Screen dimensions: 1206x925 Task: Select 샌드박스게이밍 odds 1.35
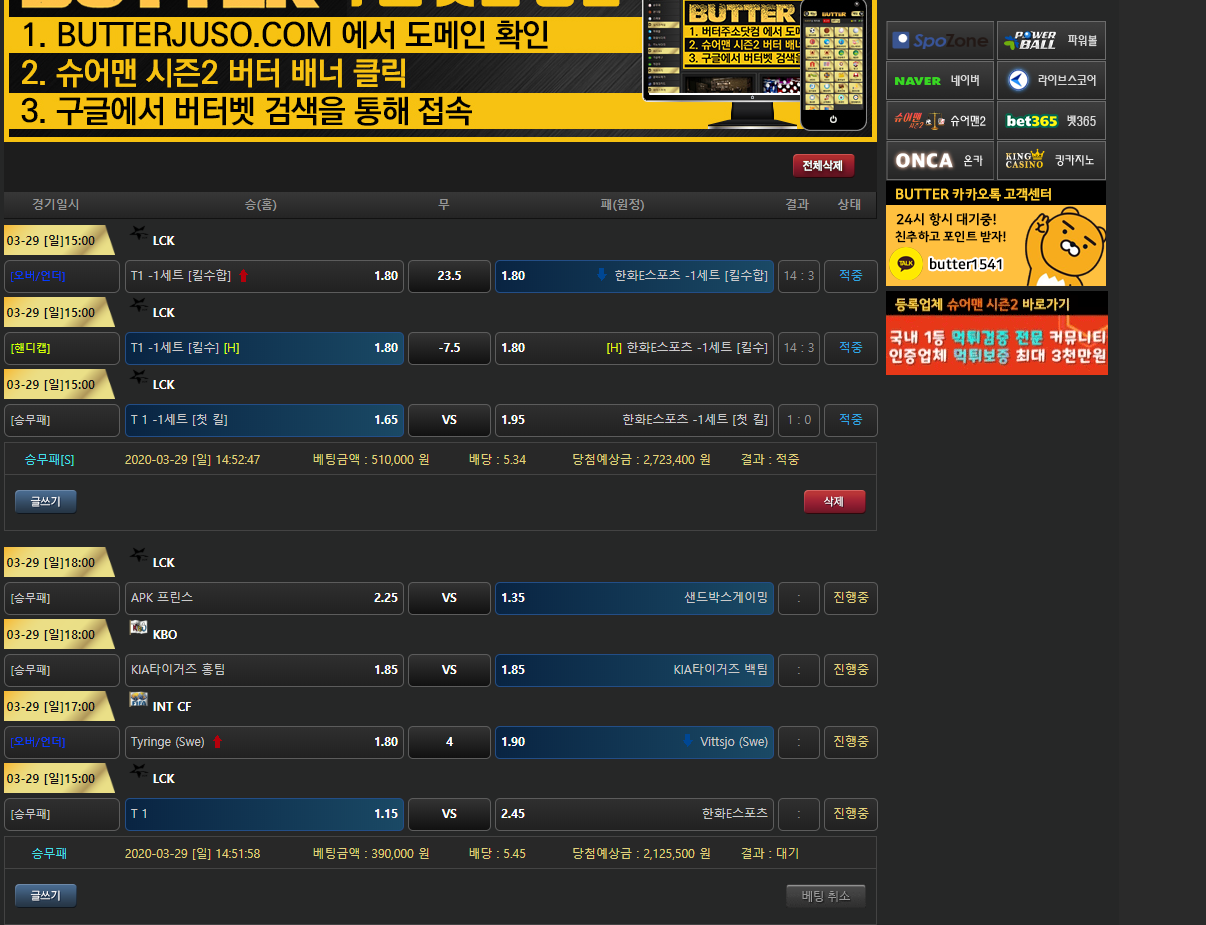[634, 598]
